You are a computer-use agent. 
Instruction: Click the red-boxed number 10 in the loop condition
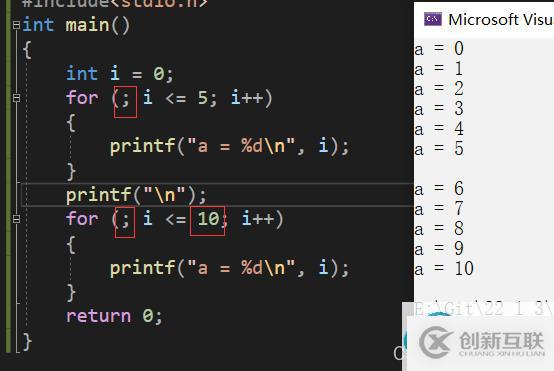coord(207,221)
